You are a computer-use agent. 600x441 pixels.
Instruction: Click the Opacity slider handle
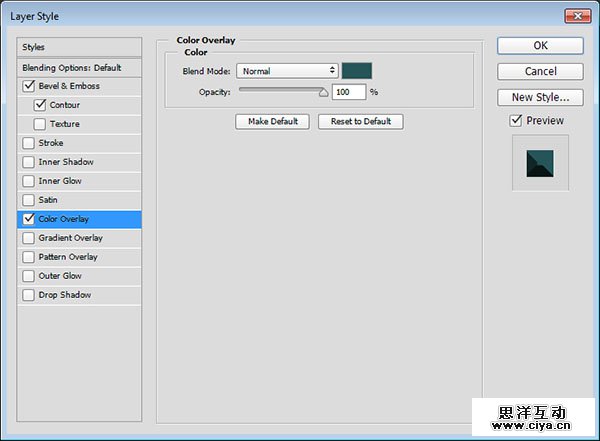tap(323, 92)
